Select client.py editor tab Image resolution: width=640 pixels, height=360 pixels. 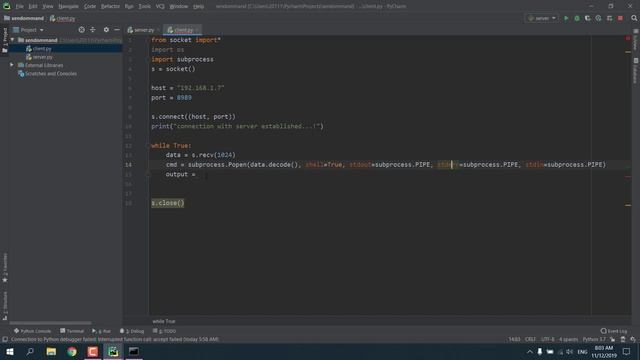pos(182,30)
